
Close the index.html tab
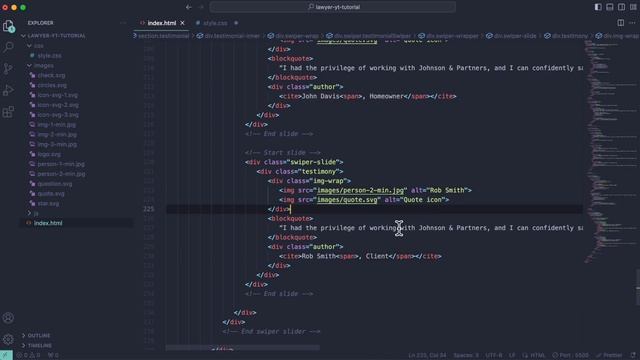pyautogui.click(x=182, y=23)
